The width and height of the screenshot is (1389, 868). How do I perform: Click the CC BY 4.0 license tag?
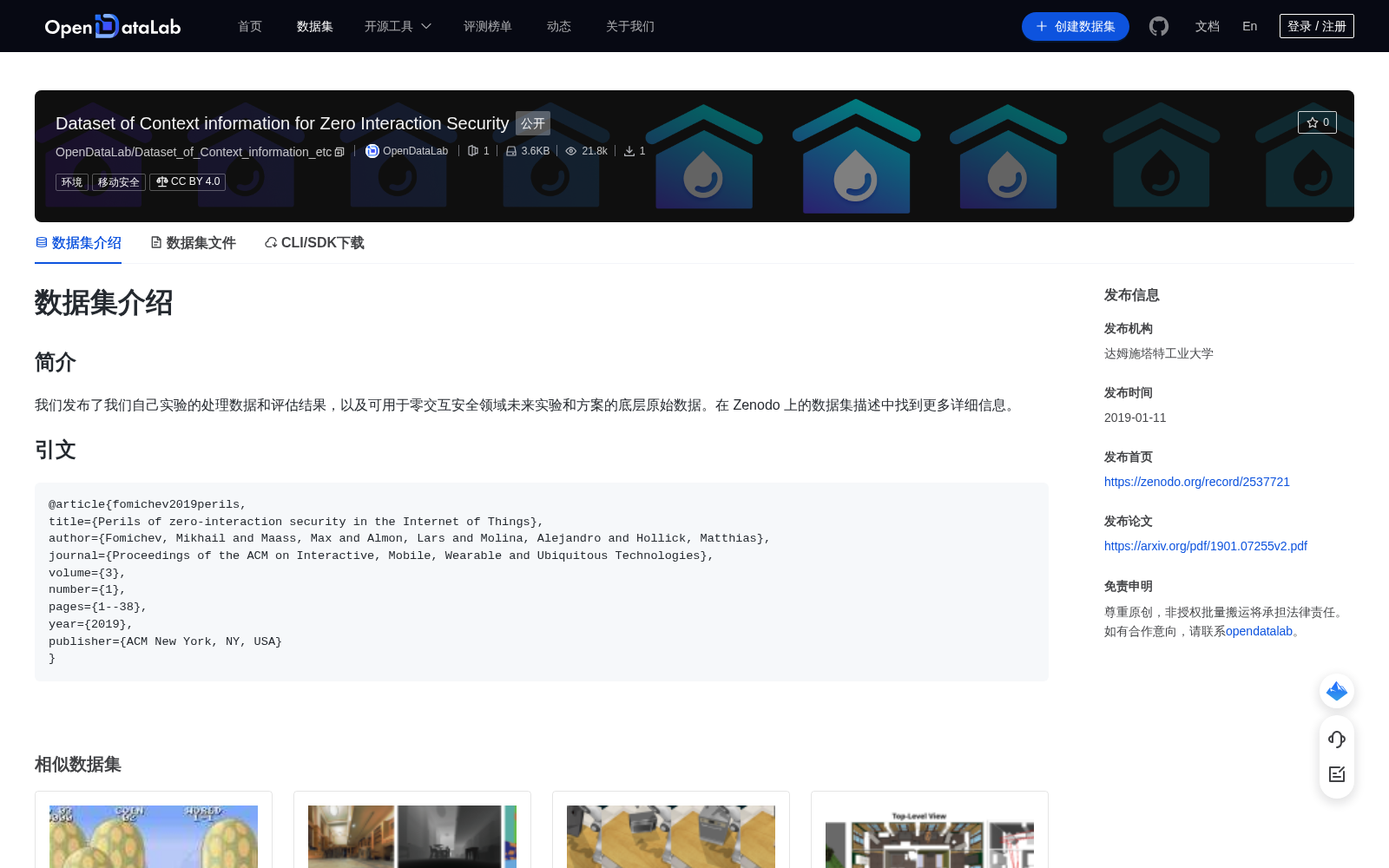tap(188, 181)
